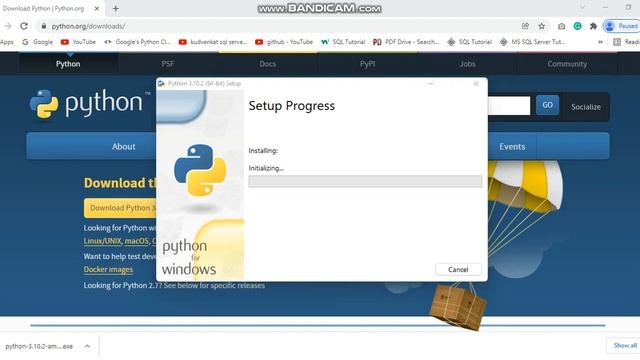The height and width of the screenshot is (360, 640).
Task: Select the Docs top navigation tab
Action: point(268,64)
